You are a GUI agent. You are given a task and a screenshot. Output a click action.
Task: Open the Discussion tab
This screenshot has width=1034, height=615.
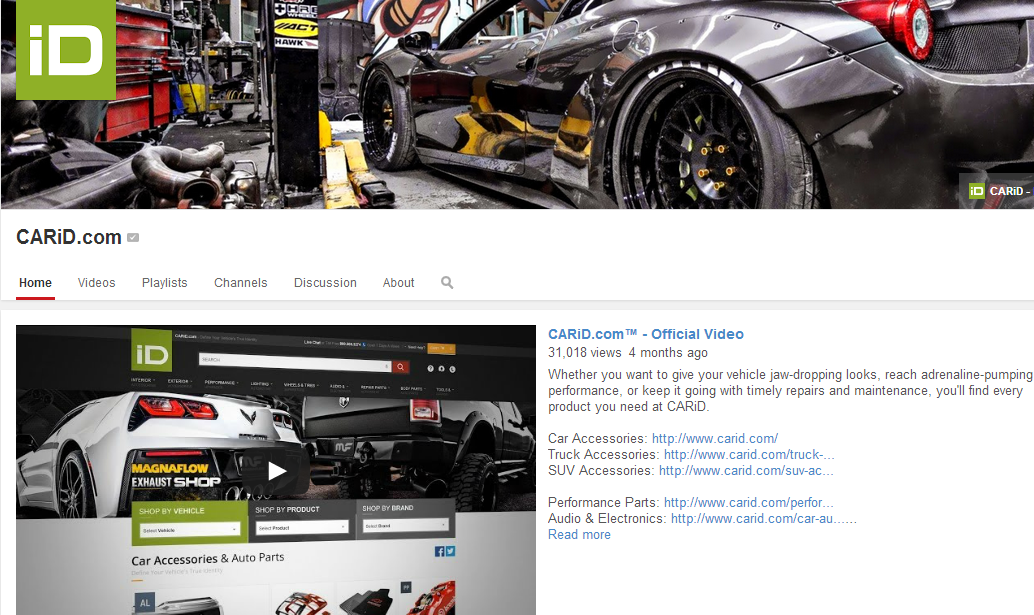point(325,283)
